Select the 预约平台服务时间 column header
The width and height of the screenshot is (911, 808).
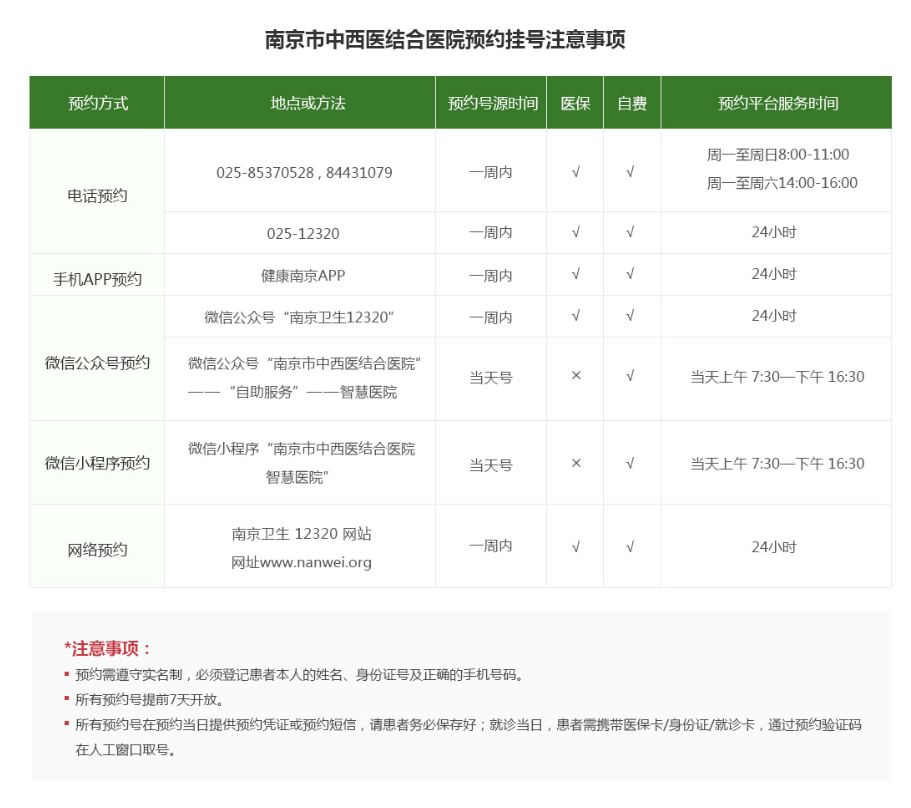(777, 103)
